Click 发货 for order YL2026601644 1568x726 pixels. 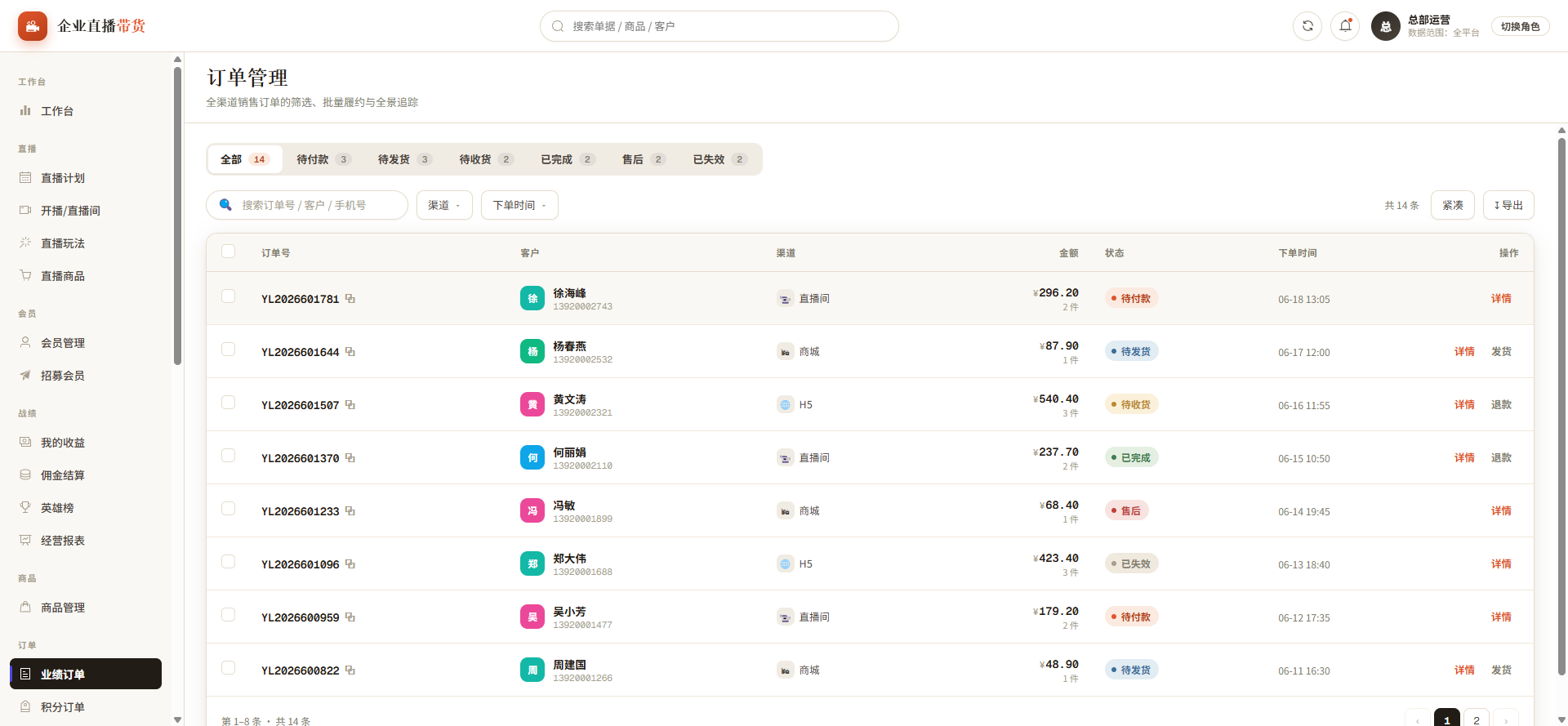pos(1501,351)
